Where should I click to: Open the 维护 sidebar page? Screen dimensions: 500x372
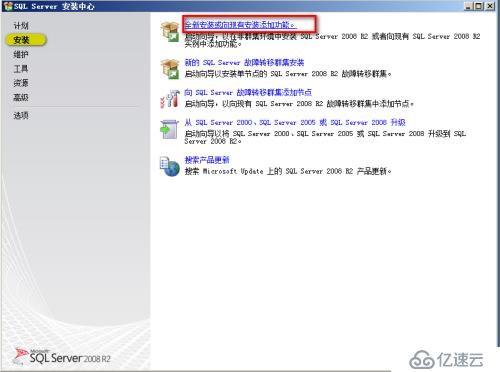coord(21,54)
